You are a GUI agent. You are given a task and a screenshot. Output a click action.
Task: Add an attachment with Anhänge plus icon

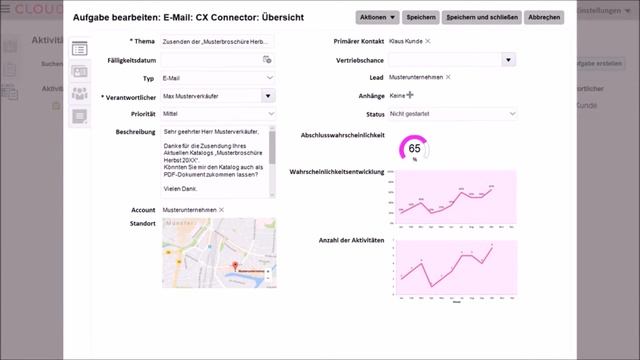[410, 95]
